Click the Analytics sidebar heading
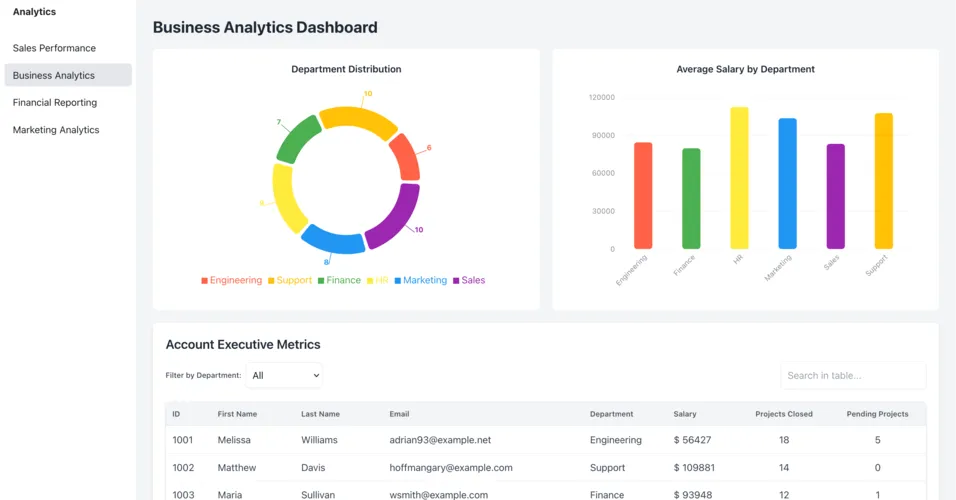This screenshot has height=500, width=956. click(34, 12)
